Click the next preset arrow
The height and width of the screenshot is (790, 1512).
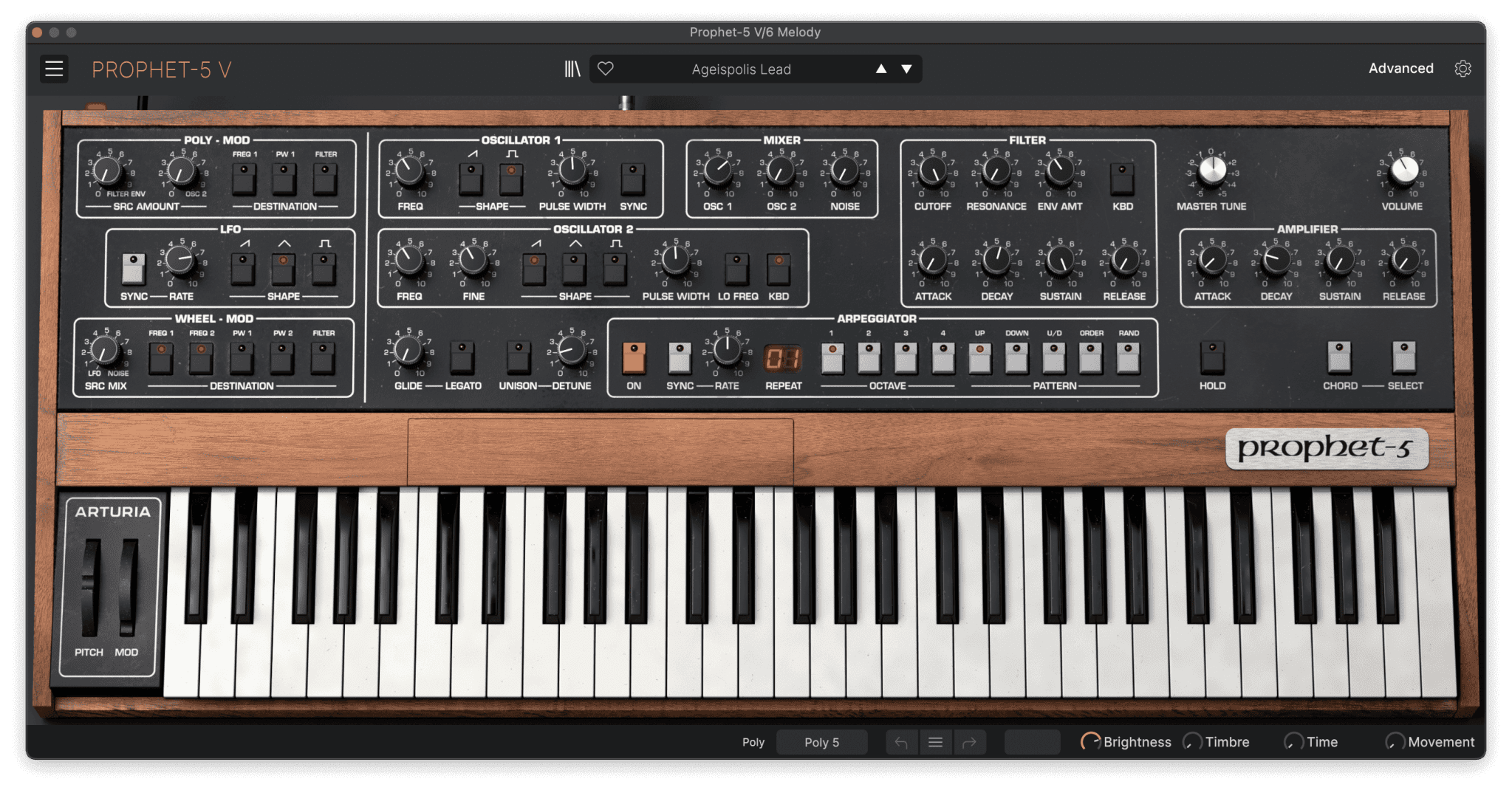(x=906, y=68)
